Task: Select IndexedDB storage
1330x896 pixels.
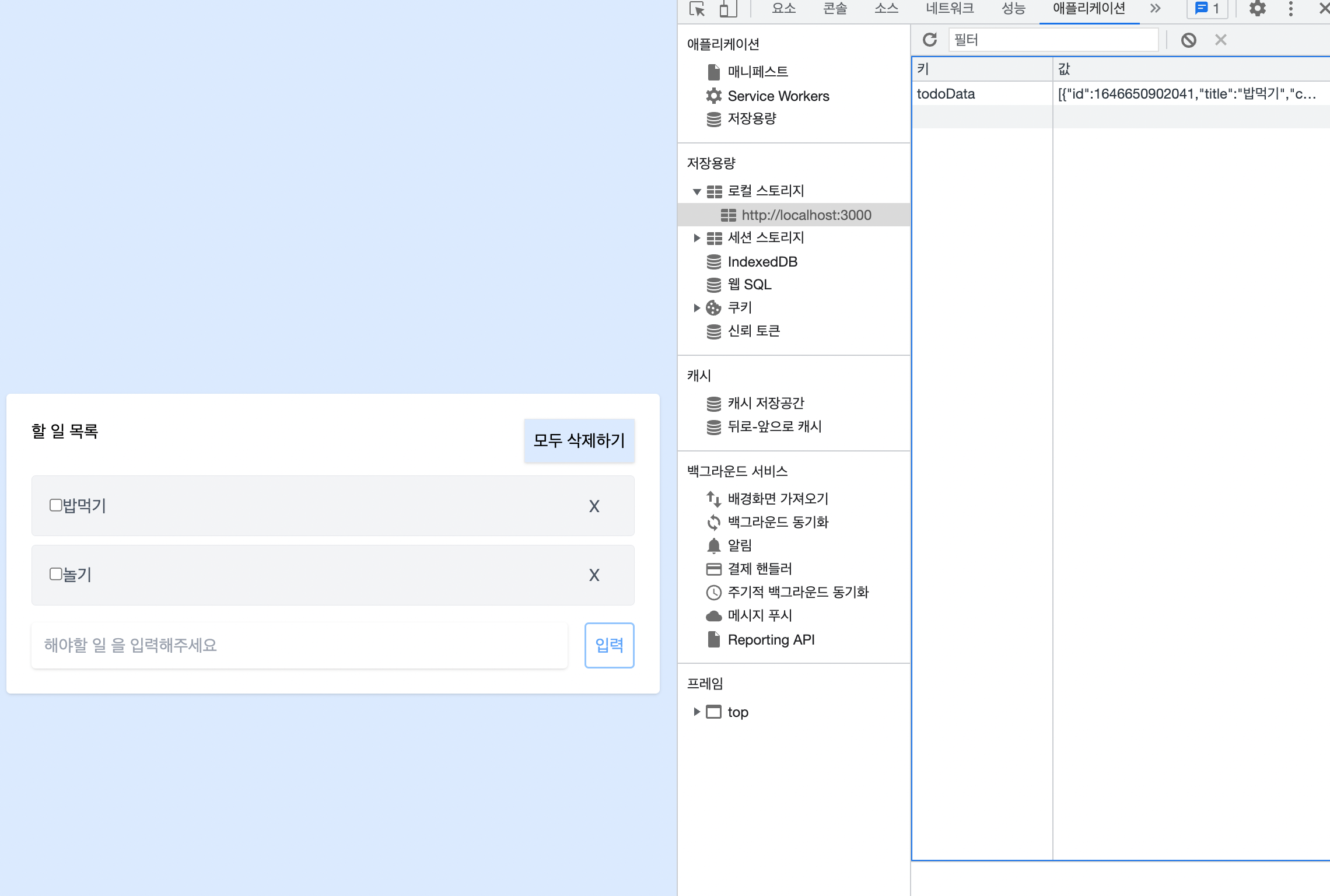Action: click(762, 262)
